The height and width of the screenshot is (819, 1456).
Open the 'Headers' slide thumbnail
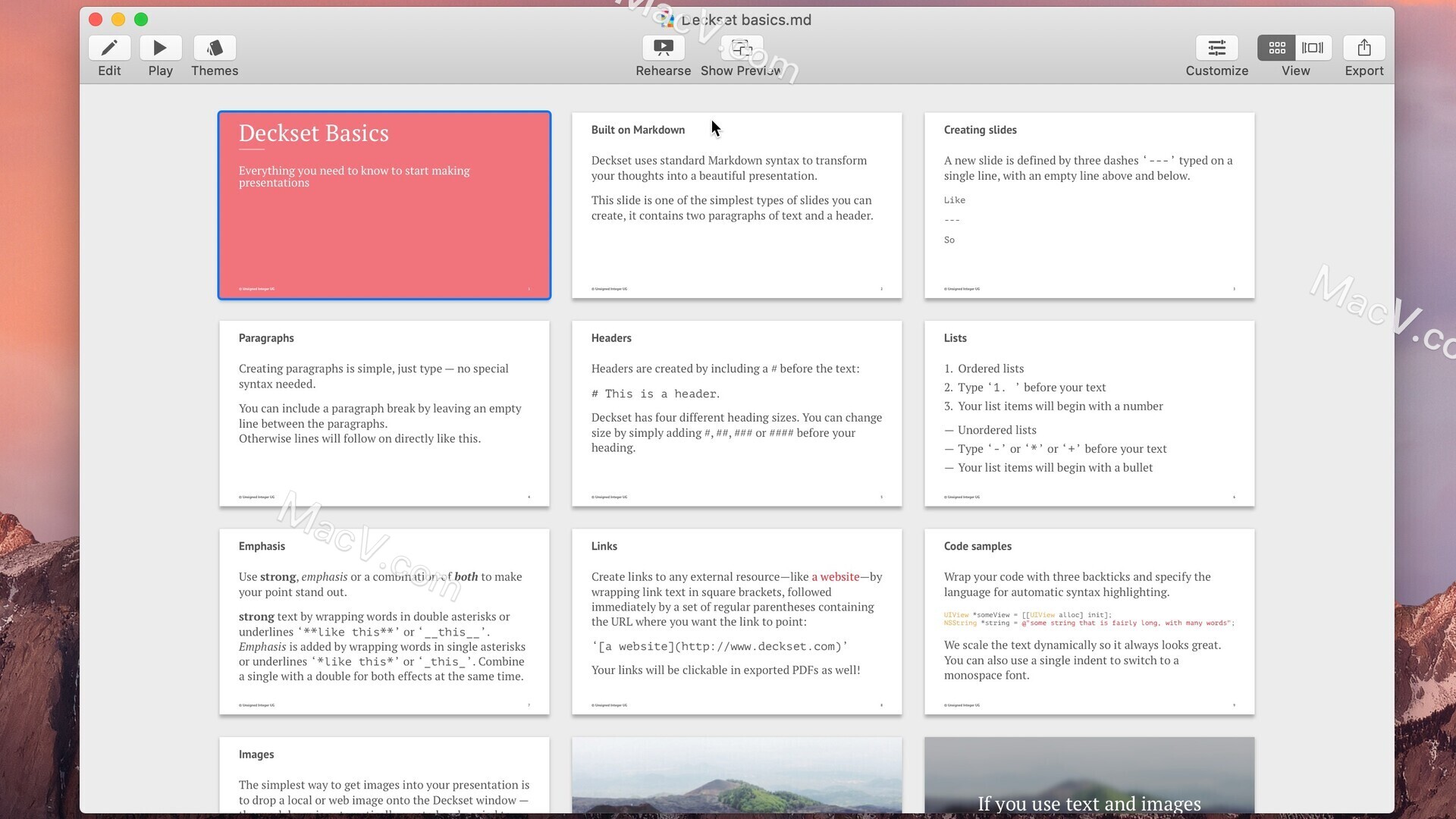pyautogui.click(x=736, y=413)
